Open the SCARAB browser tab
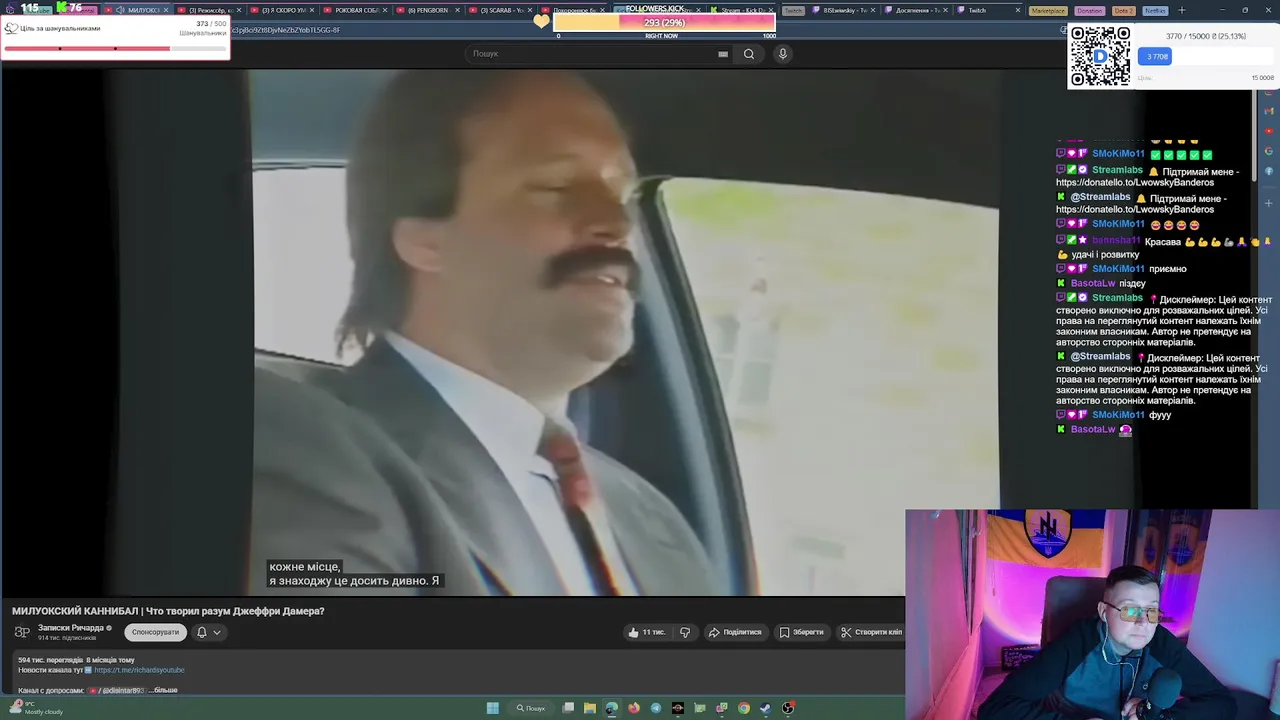Screen dimensions: 1280x720 point(502,10)
